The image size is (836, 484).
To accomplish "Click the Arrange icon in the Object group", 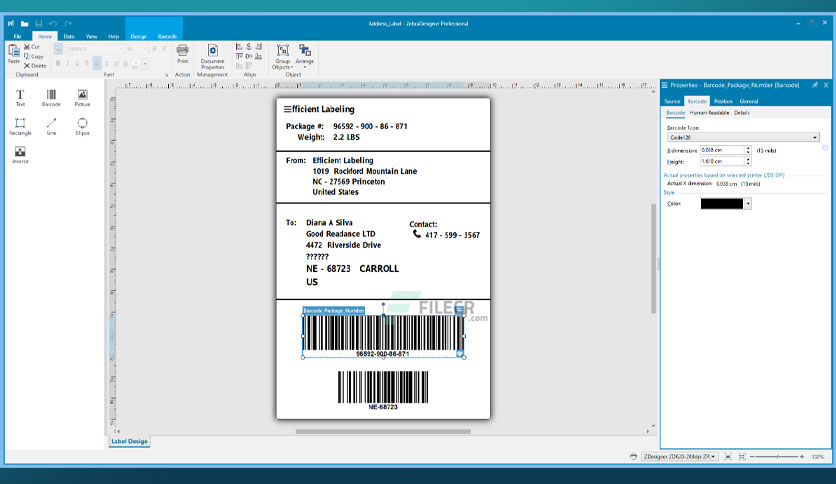I will (304, 51).
